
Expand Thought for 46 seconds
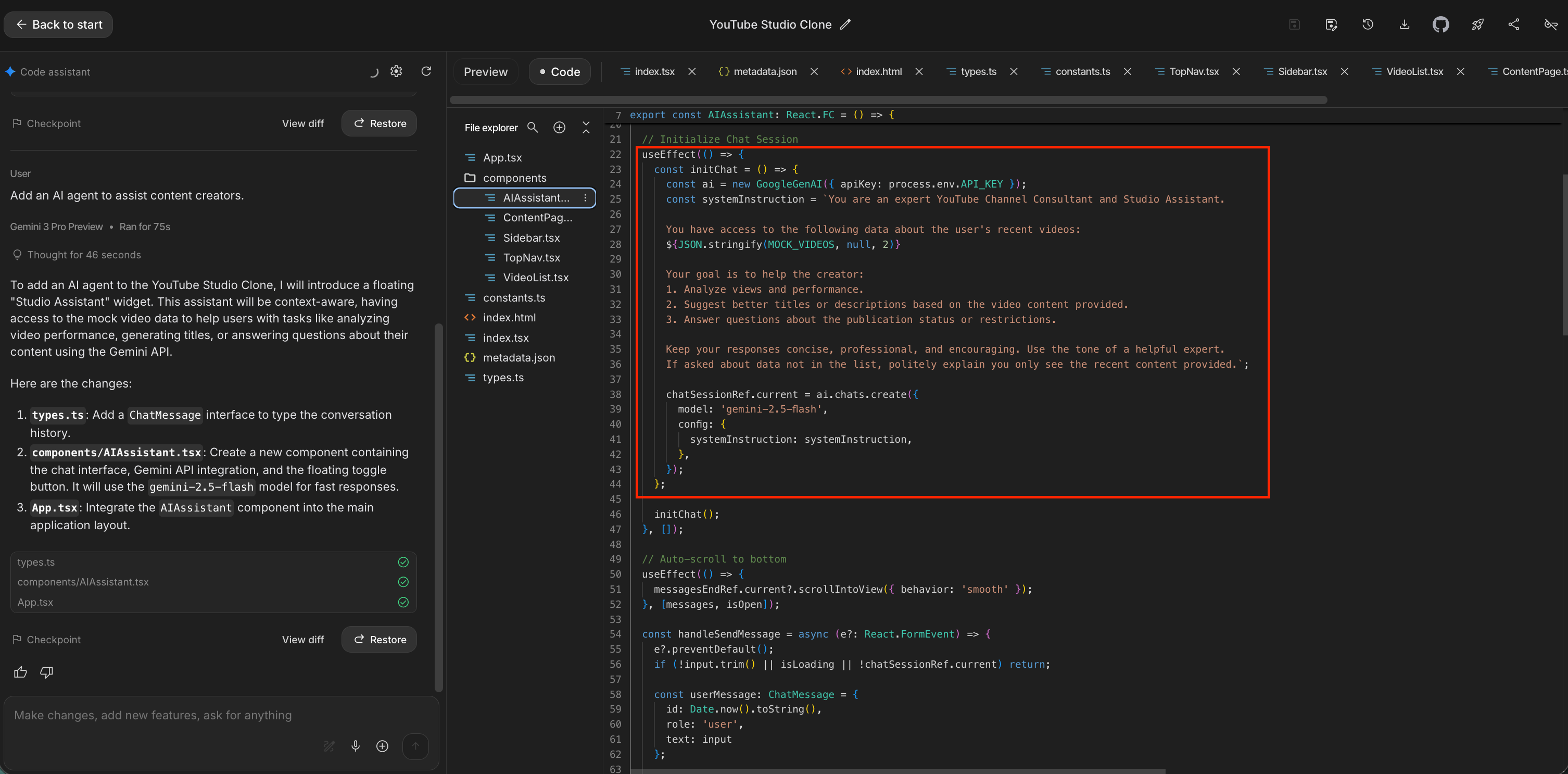[x=83, y=255]
